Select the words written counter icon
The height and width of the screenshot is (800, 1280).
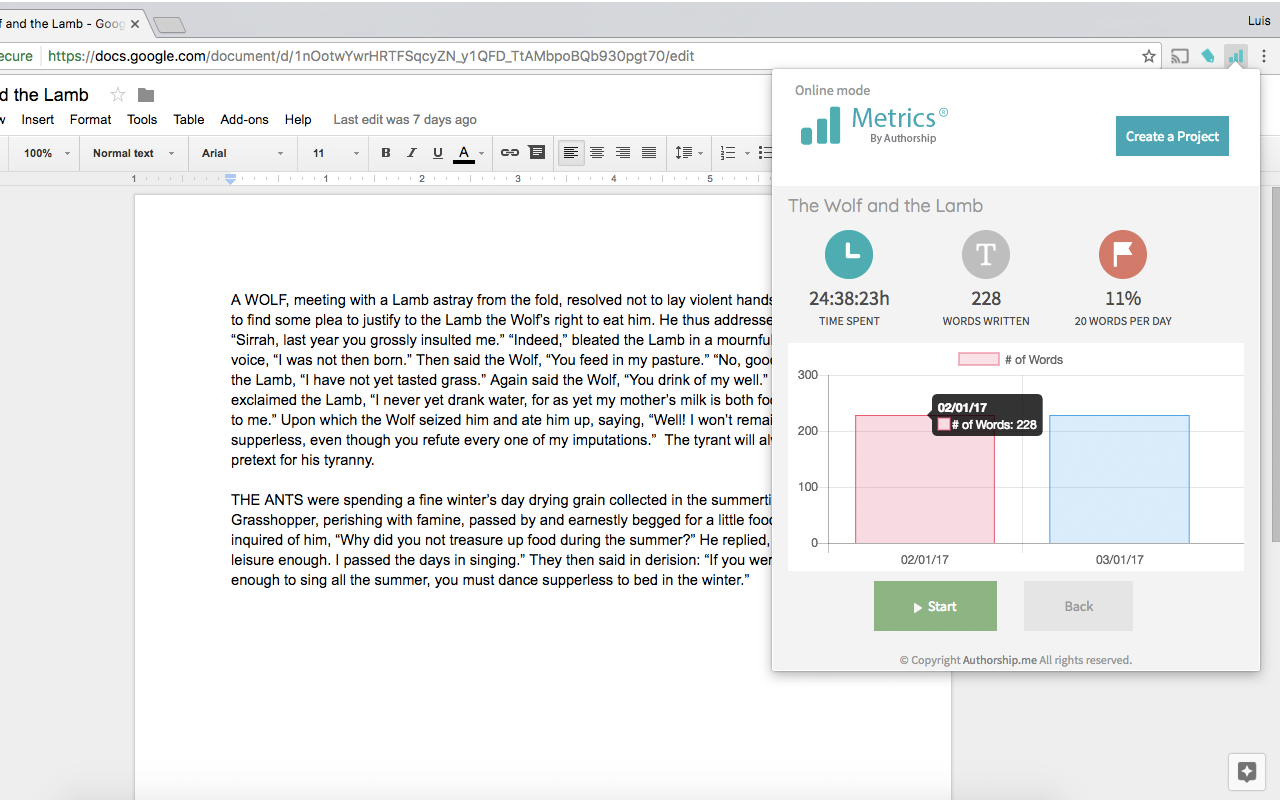coord(986,254)
